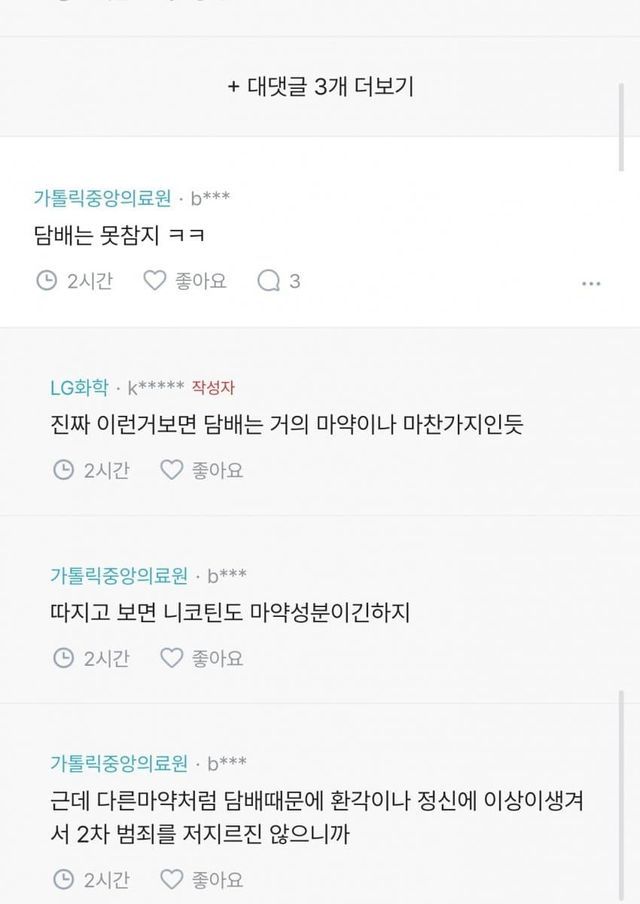Expand '대댓글 3개 더보기' to show more replies
This screenshot has width=640, height=904.
(x=320, y=87)
